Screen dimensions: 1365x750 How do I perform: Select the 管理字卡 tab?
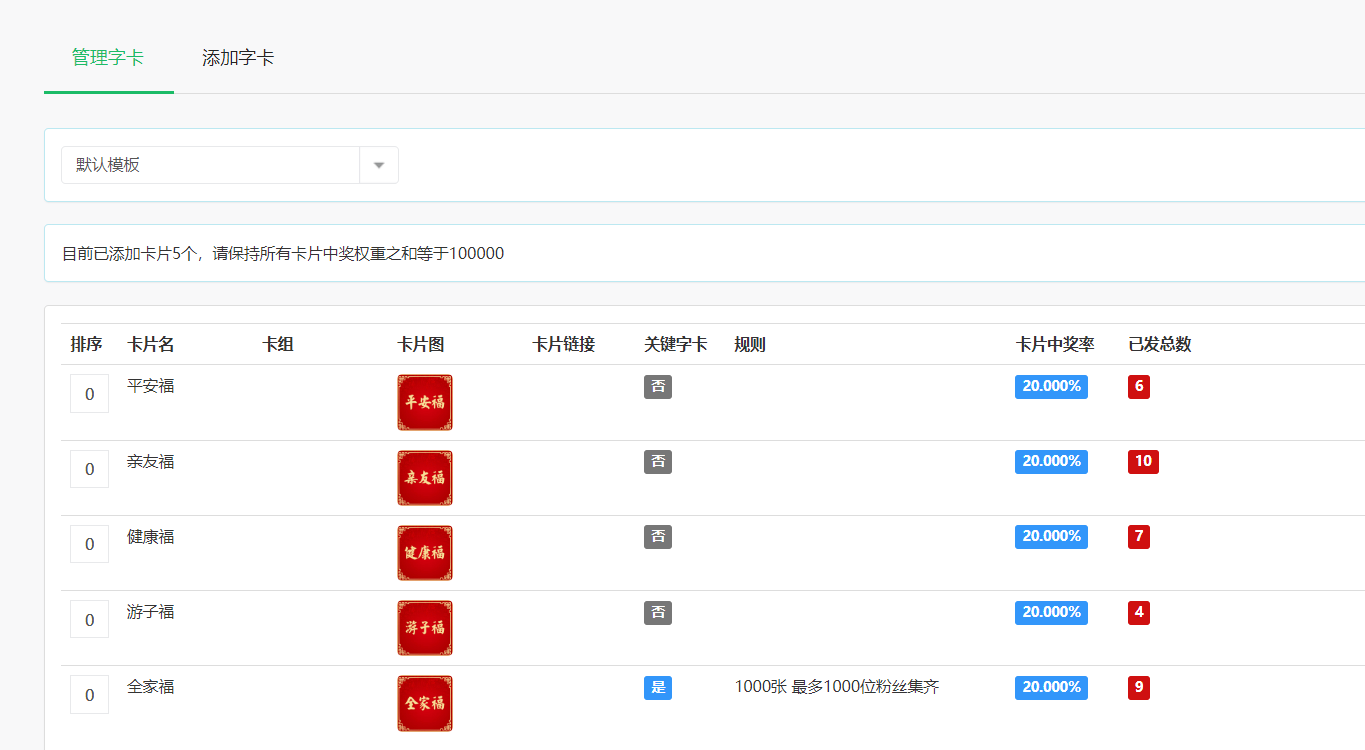click(108, 58)
